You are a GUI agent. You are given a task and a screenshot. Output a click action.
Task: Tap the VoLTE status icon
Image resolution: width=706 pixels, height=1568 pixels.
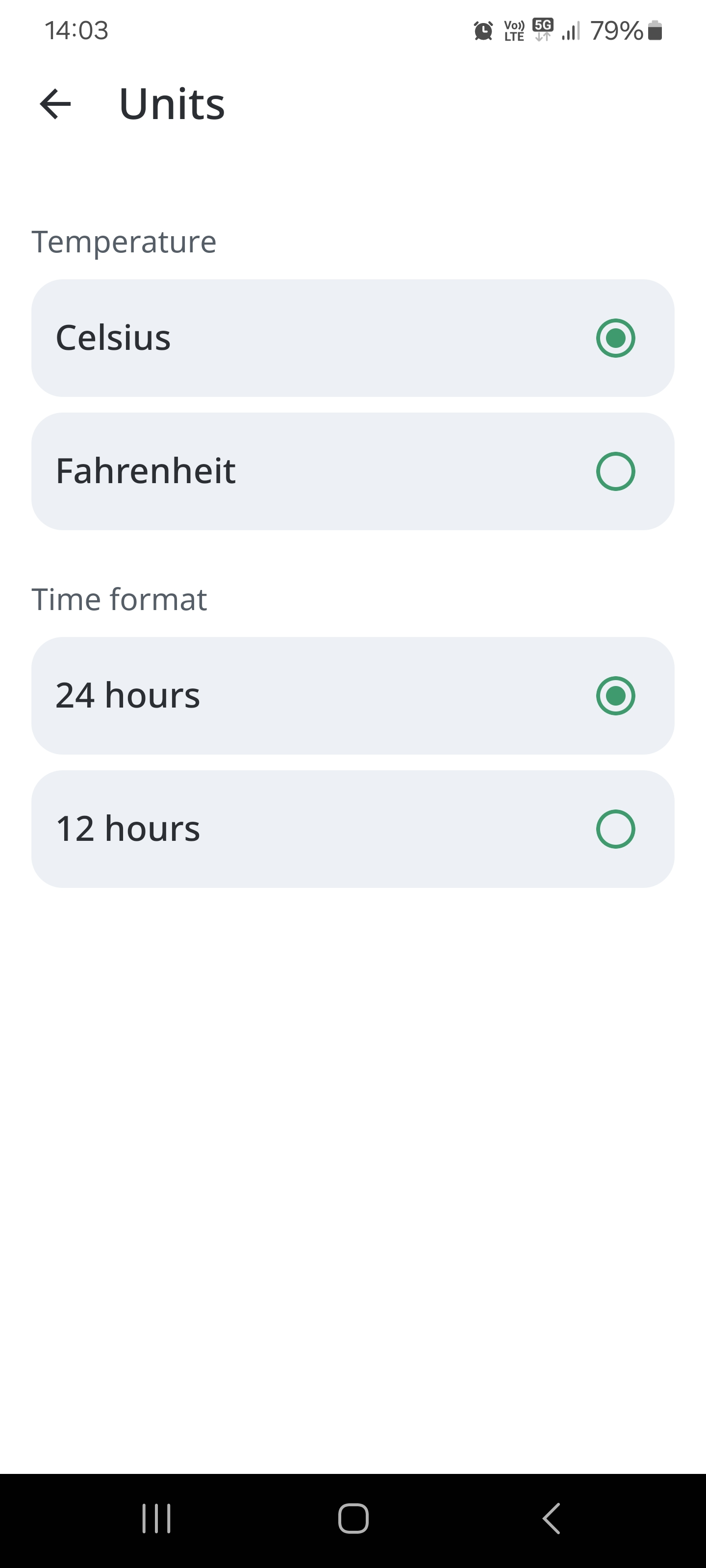tap(514, 30)
